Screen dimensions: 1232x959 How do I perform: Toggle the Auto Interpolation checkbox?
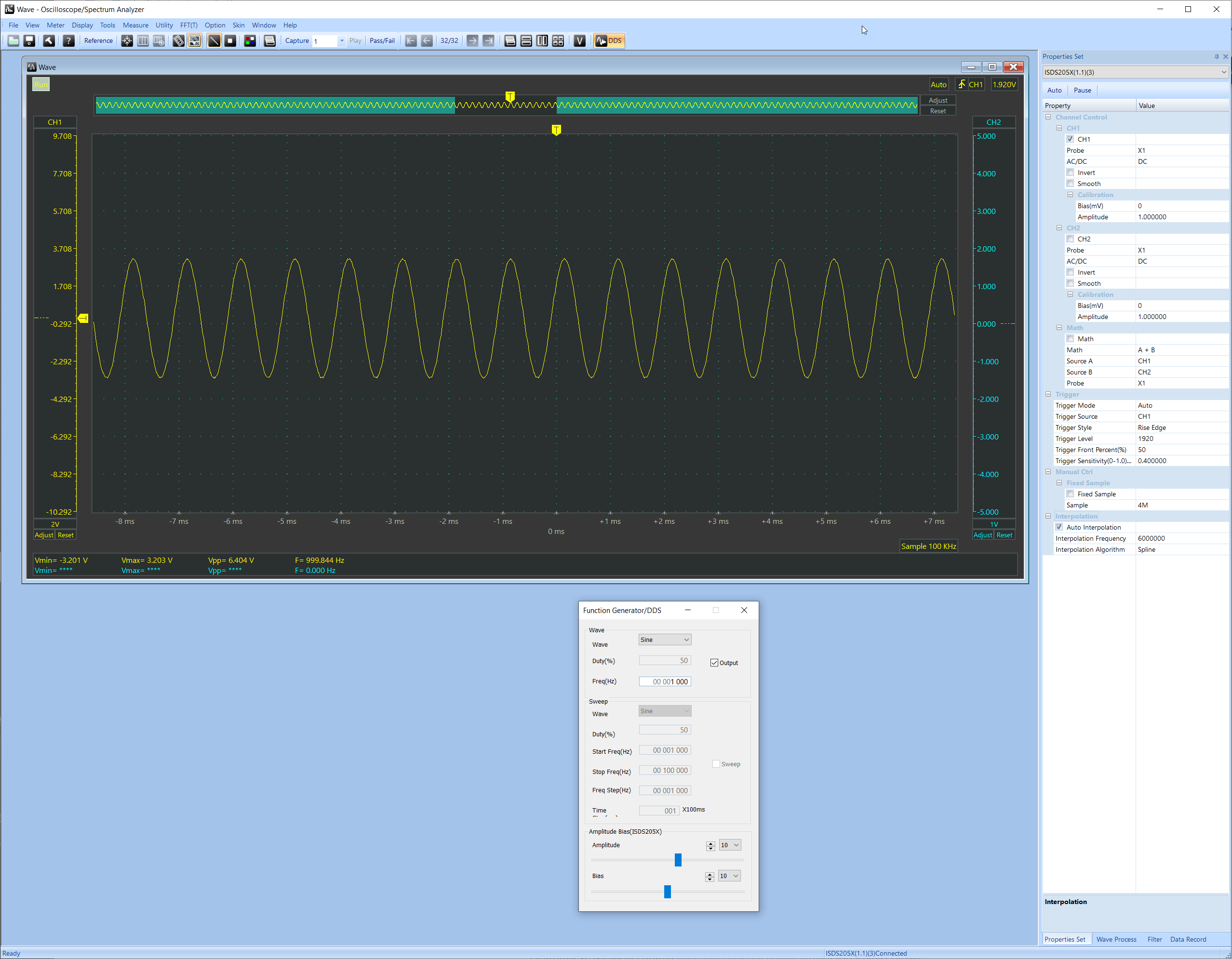(x=1059, y=527)
